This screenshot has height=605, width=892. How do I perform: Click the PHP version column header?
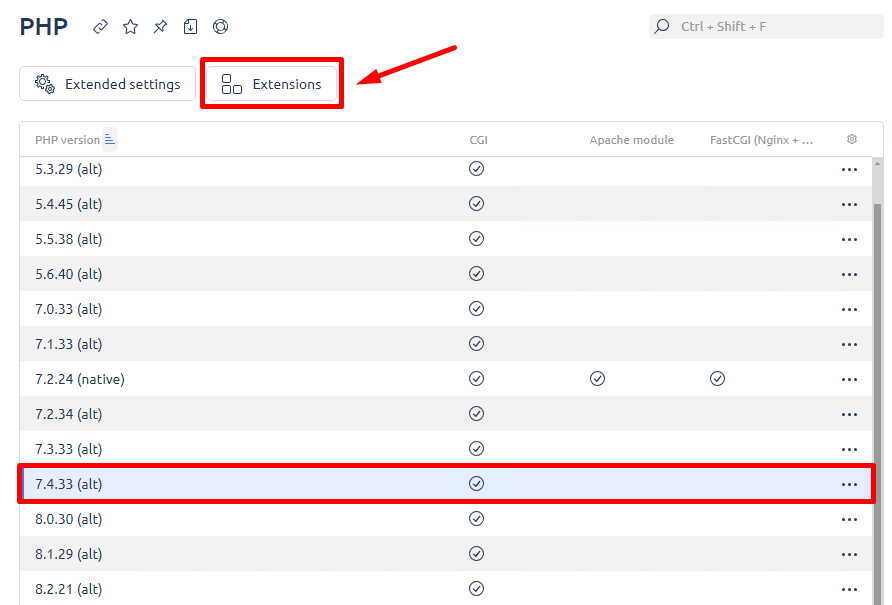[67, 140]
